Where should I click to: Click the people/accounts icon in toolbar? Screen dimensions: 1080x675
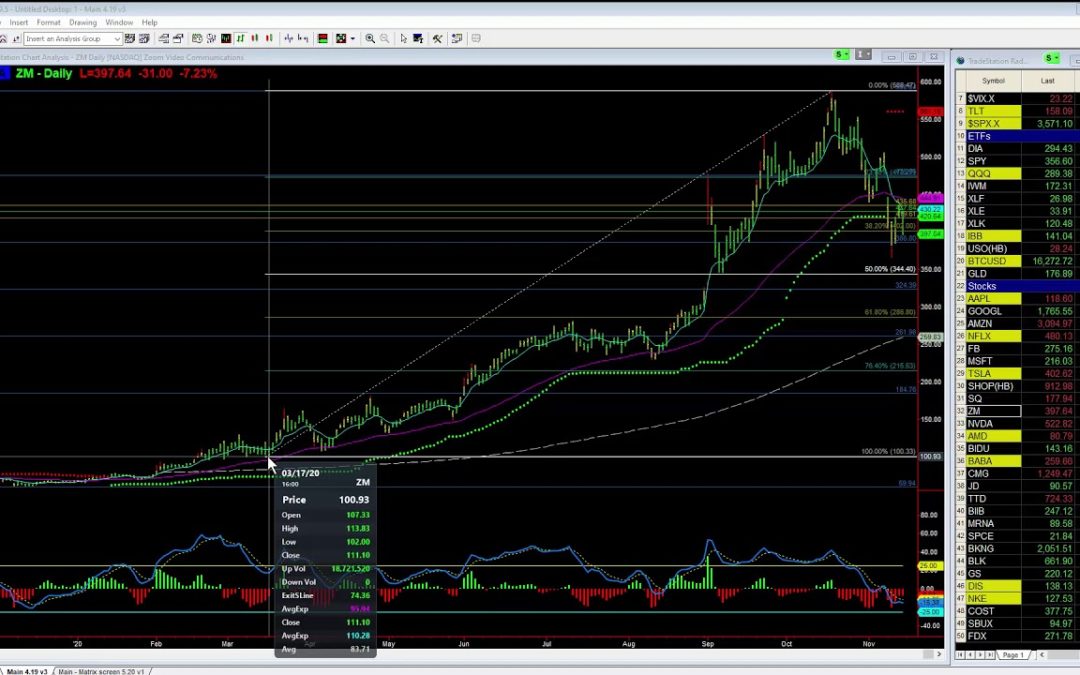point(211,39)
